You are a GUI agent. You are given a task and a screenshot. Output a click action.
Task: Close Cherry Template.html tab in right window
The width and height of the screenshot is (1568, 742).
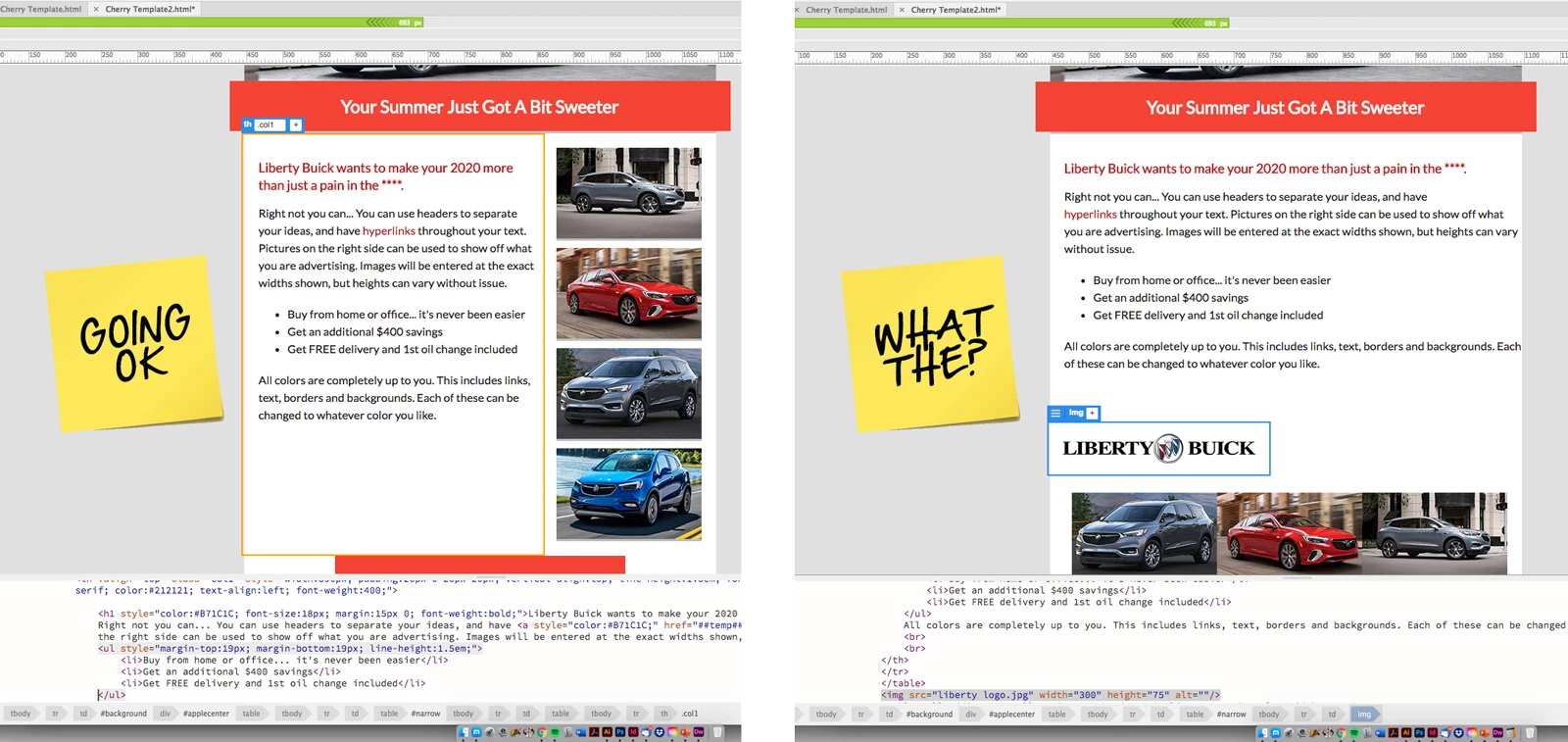click(798, 10)
